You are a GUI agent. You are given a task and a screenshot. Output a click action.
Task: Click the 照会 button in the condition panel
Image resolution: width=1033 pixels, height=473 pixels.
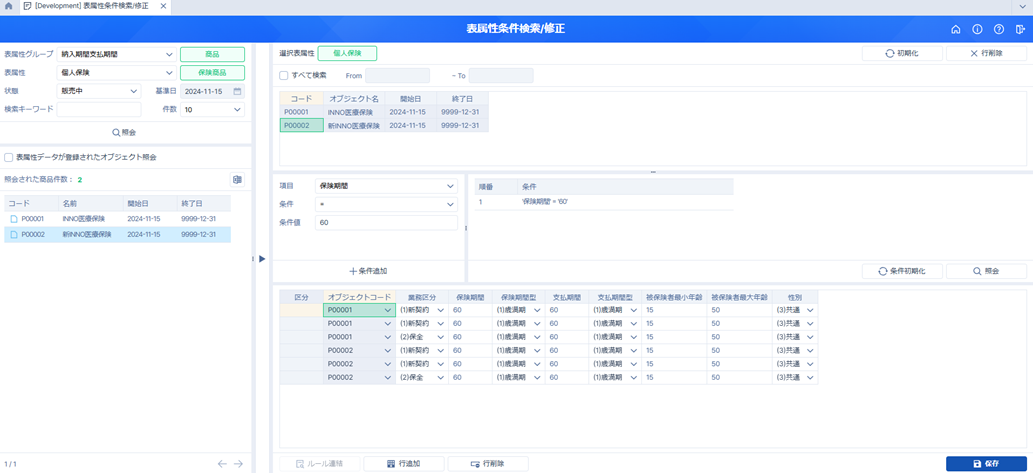986,271
